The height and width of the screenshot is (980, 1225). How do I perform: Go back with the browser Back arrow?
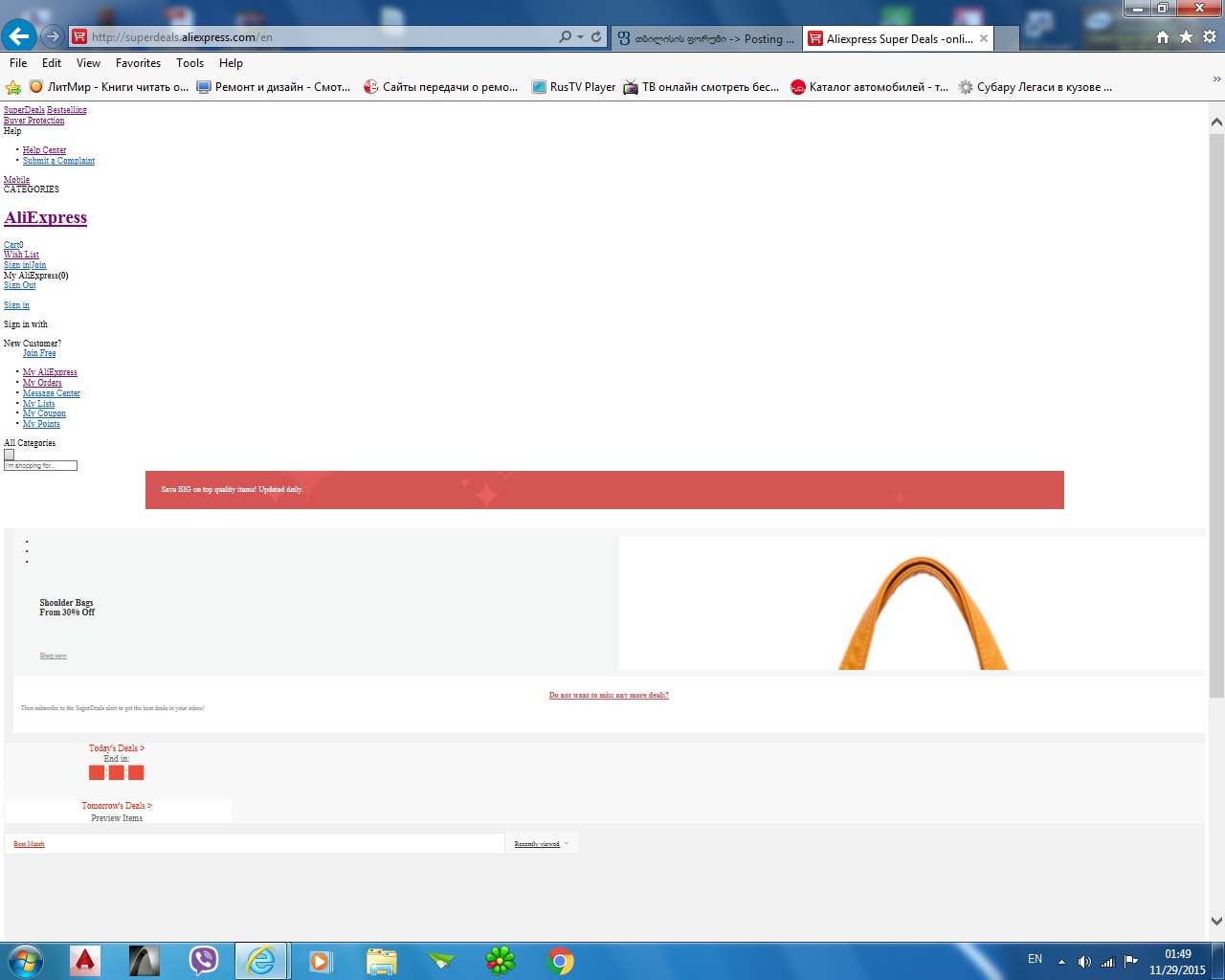tap(19, 36)
